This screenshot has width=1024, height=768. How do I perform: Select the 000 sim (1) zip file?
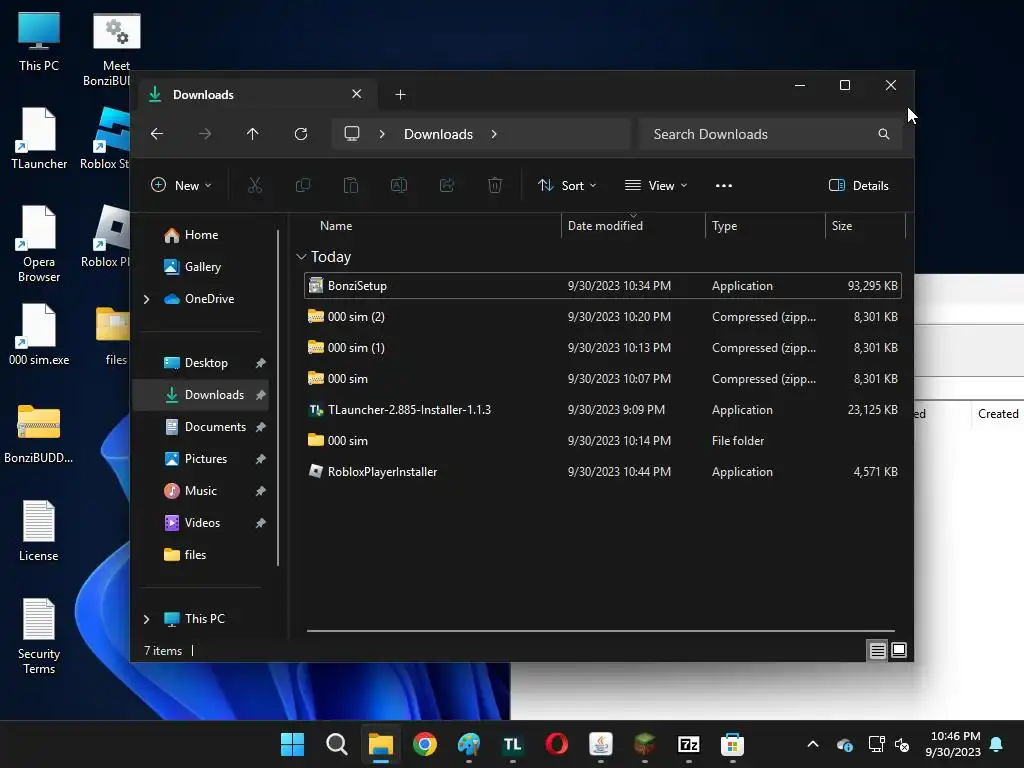click(x=603, y=348)
